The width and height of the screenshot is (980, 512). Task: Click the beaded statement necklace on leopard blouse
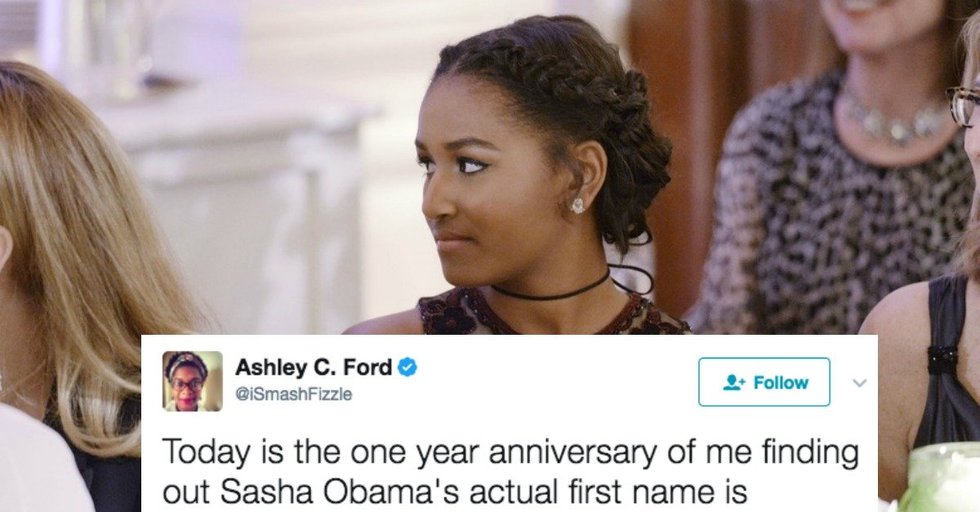click(x=894, y=119)
